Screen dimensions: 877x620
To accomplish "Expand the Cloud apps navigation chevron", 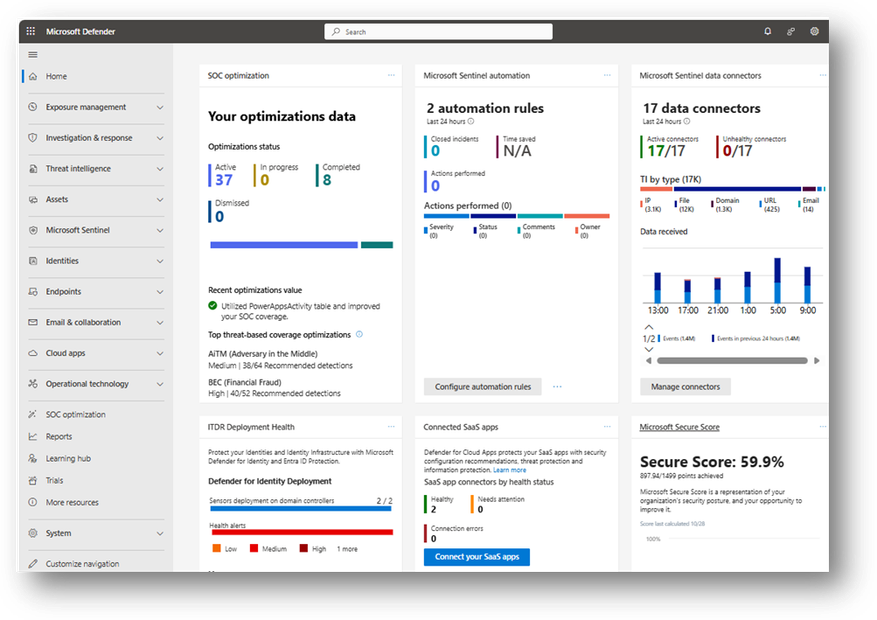I will click(160, 353).
